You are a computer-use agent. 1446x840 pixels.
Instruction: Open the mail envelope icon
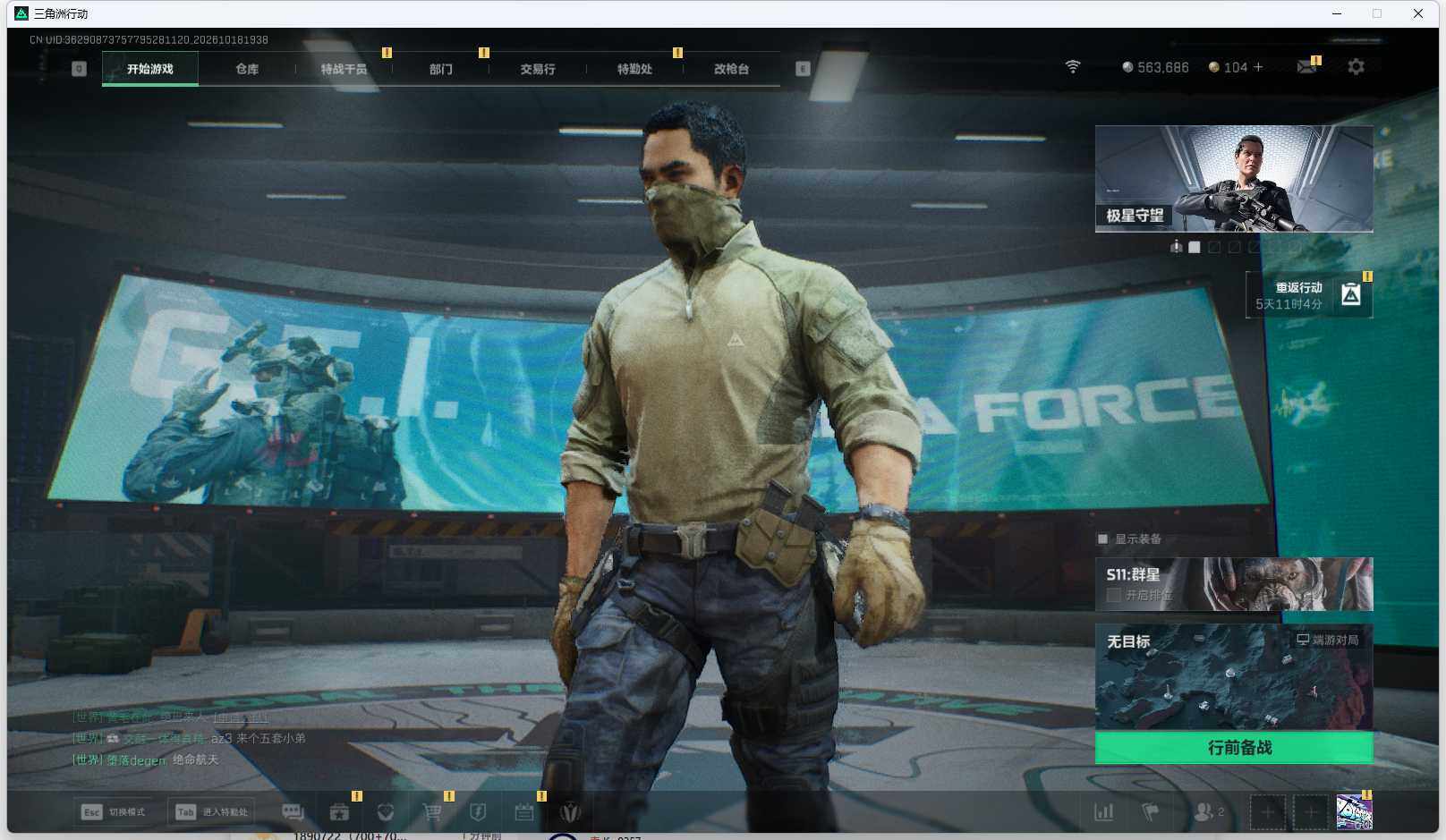tap(1306, 67)
